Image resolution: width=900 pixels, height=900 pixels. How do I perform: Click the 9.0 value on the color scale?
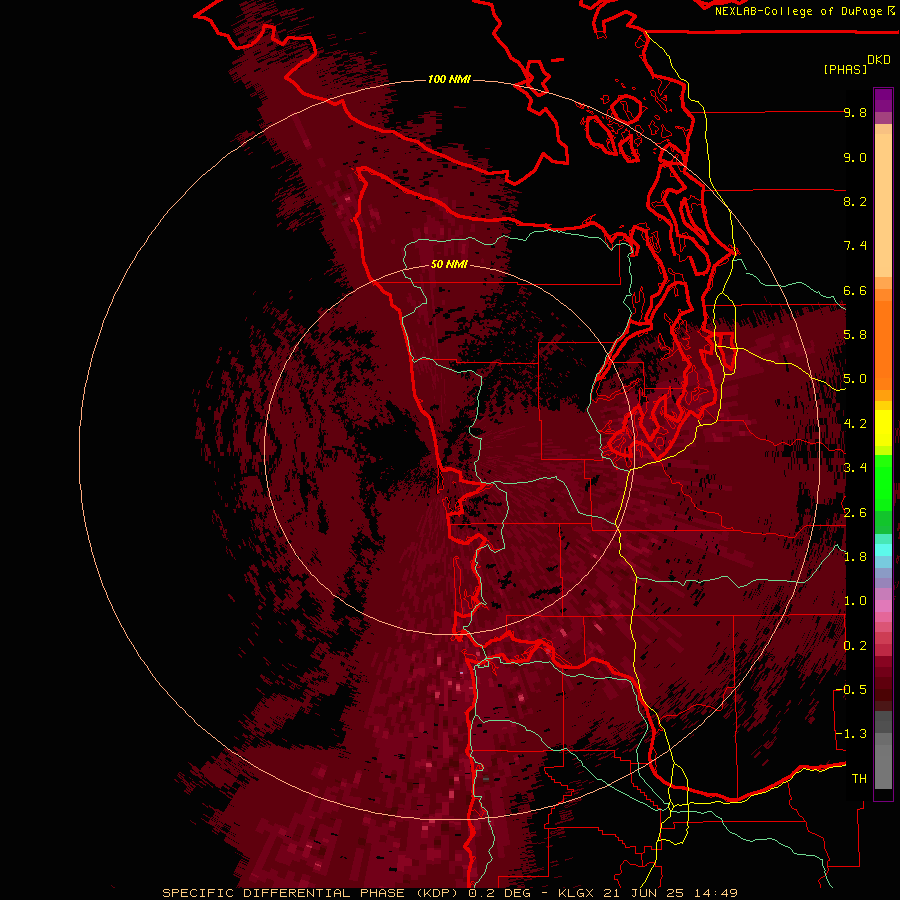855,157
